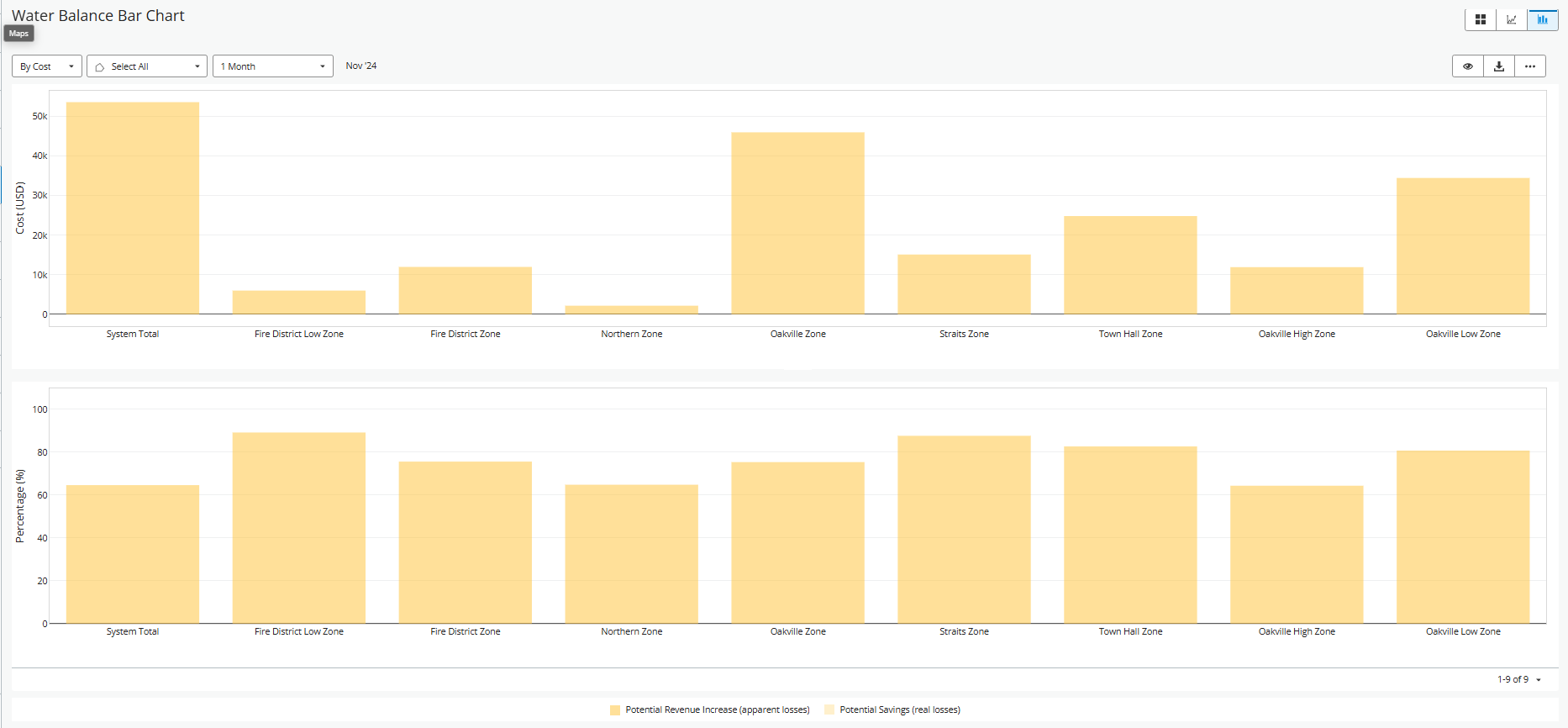Click the Fire District Zone percentage bar
This screenshot has width=1568, height=728.
(x=466, y=543)
